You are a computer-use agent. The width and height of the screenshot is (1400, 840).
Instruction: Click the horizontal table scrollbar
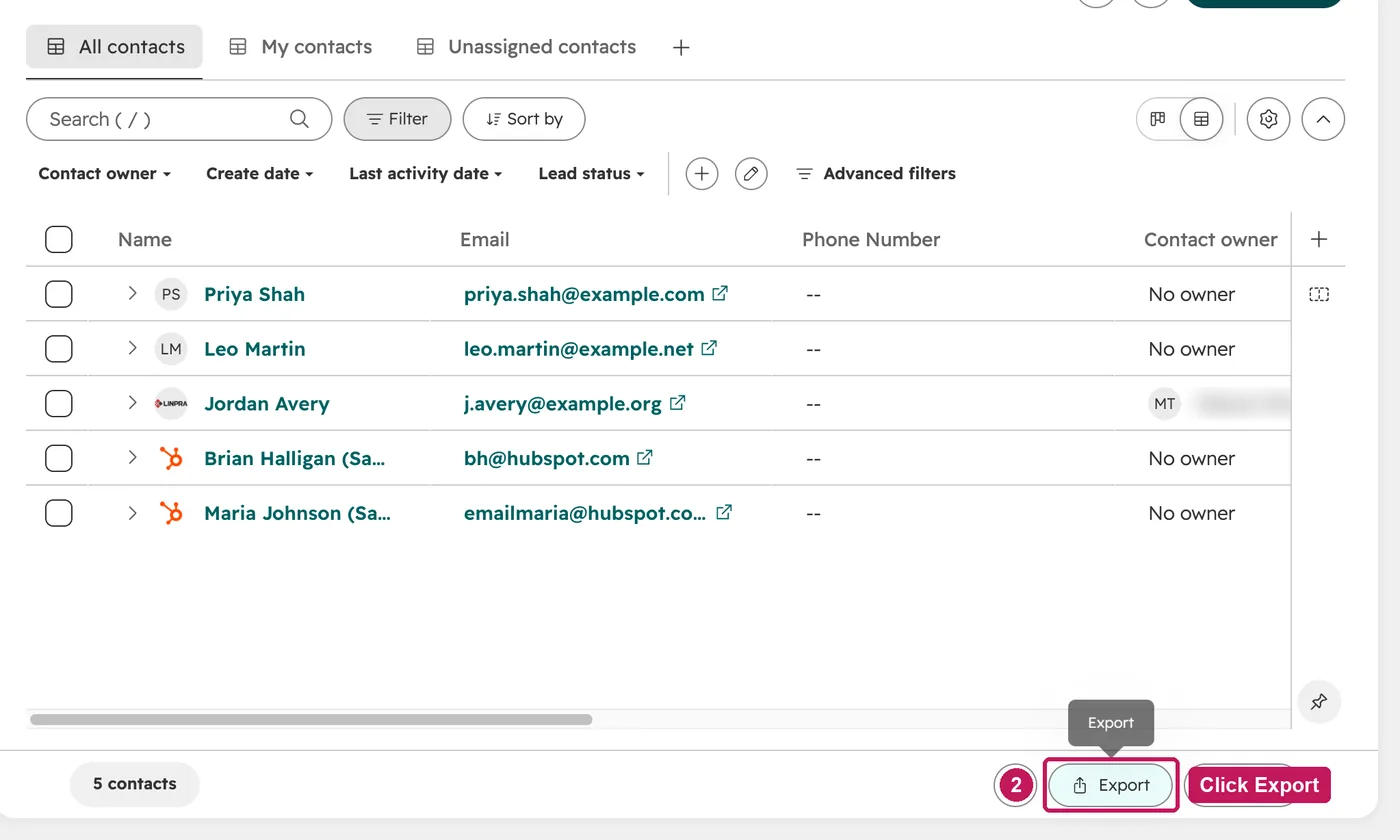[311, 719]
